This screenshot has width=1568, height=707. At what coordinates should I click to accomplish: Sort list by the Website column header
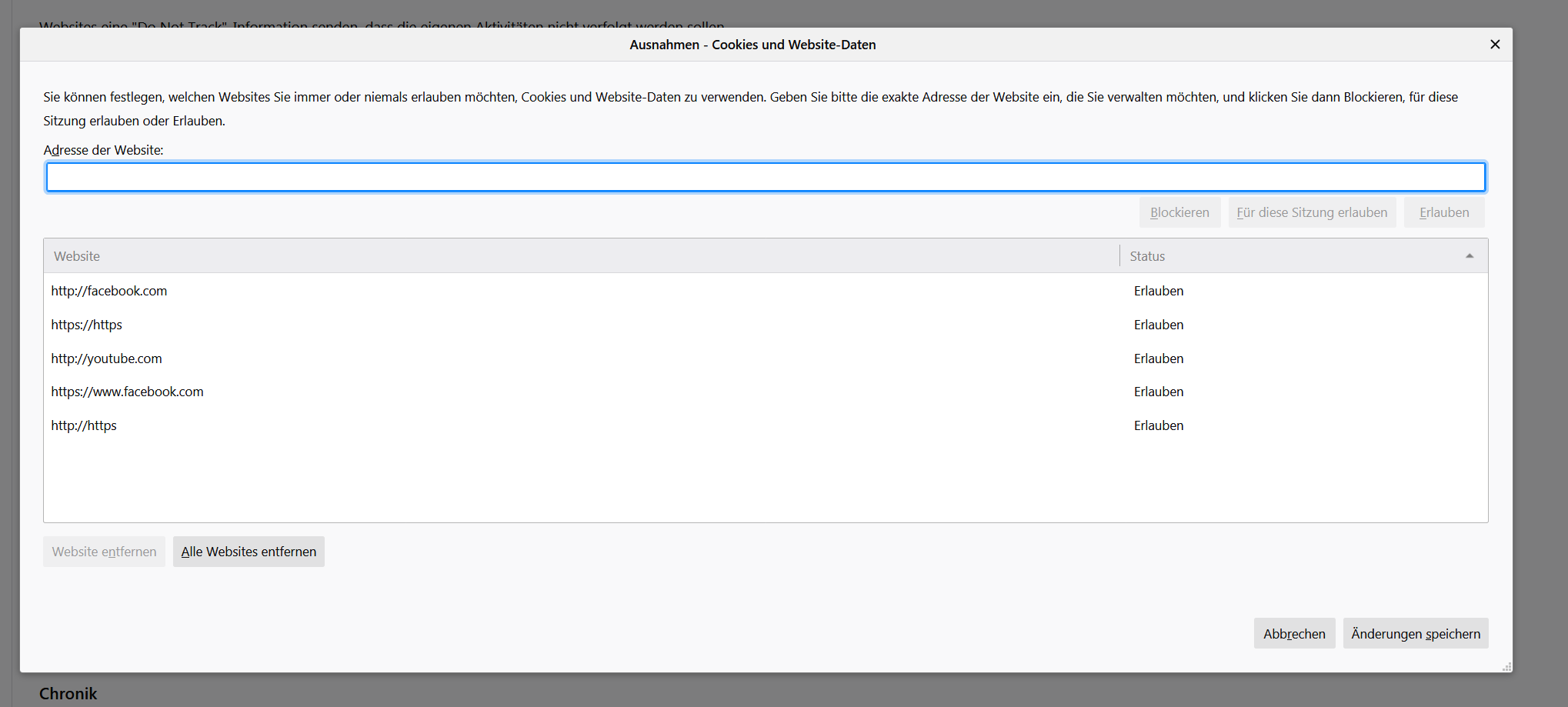click(x=77, y=256)
